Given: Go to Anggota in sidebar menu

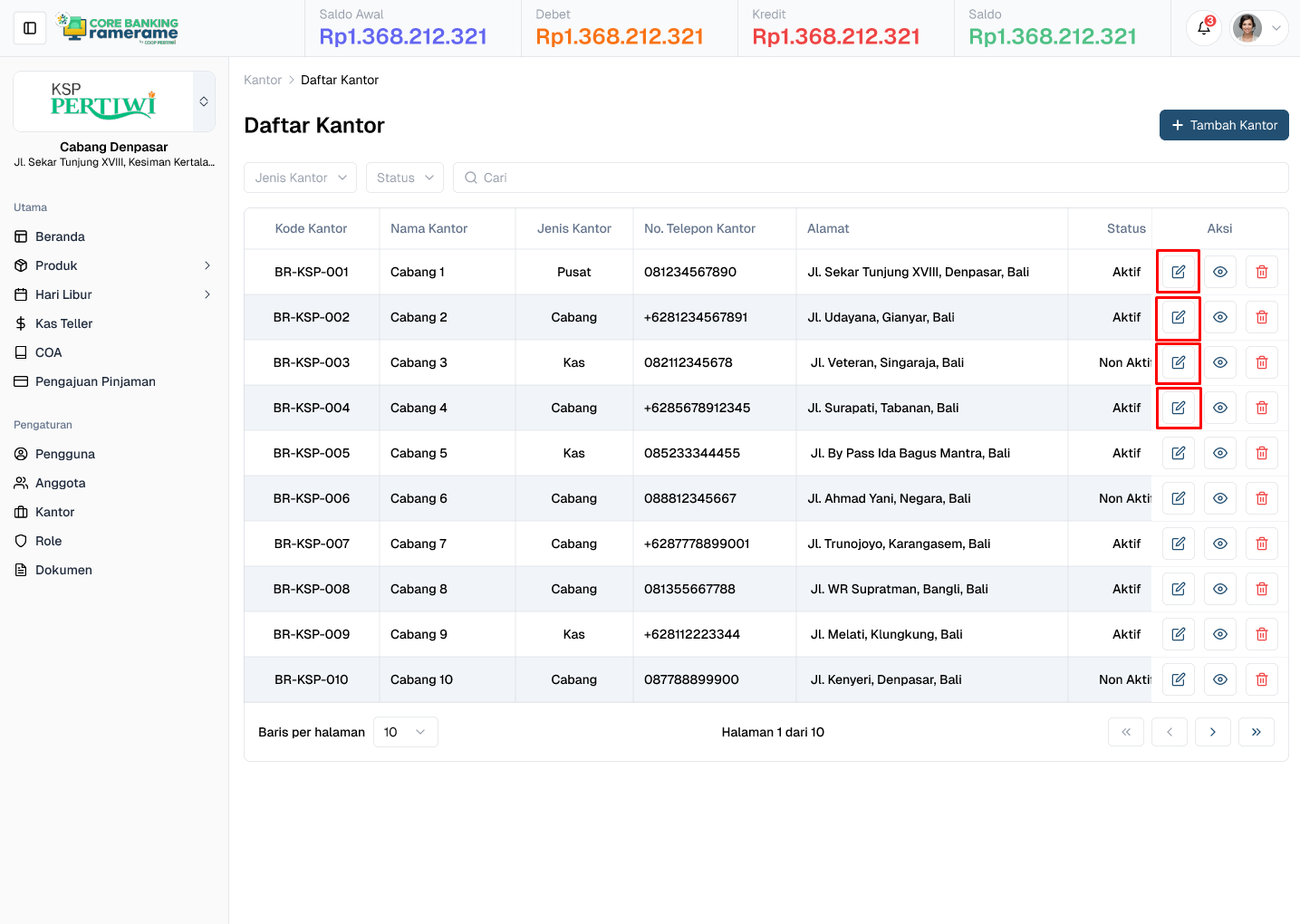Looking at the screenshot, I should (60, 483).
